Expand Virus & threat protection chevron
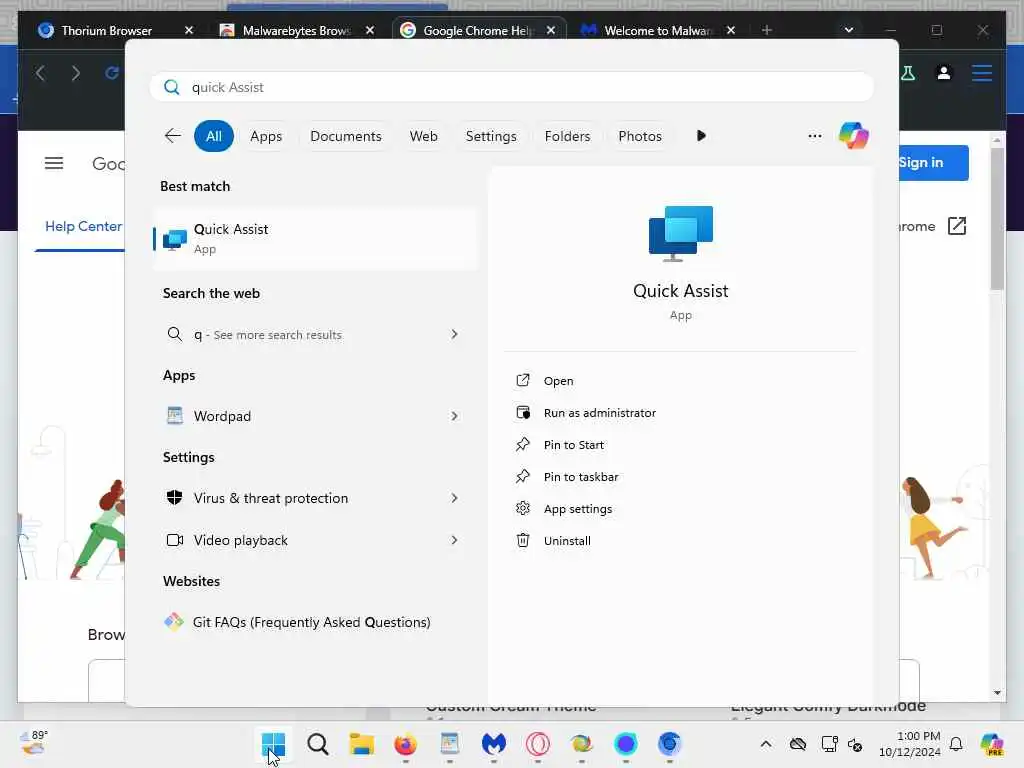This screenshot has height=768, width=1024. coord(454,498)
